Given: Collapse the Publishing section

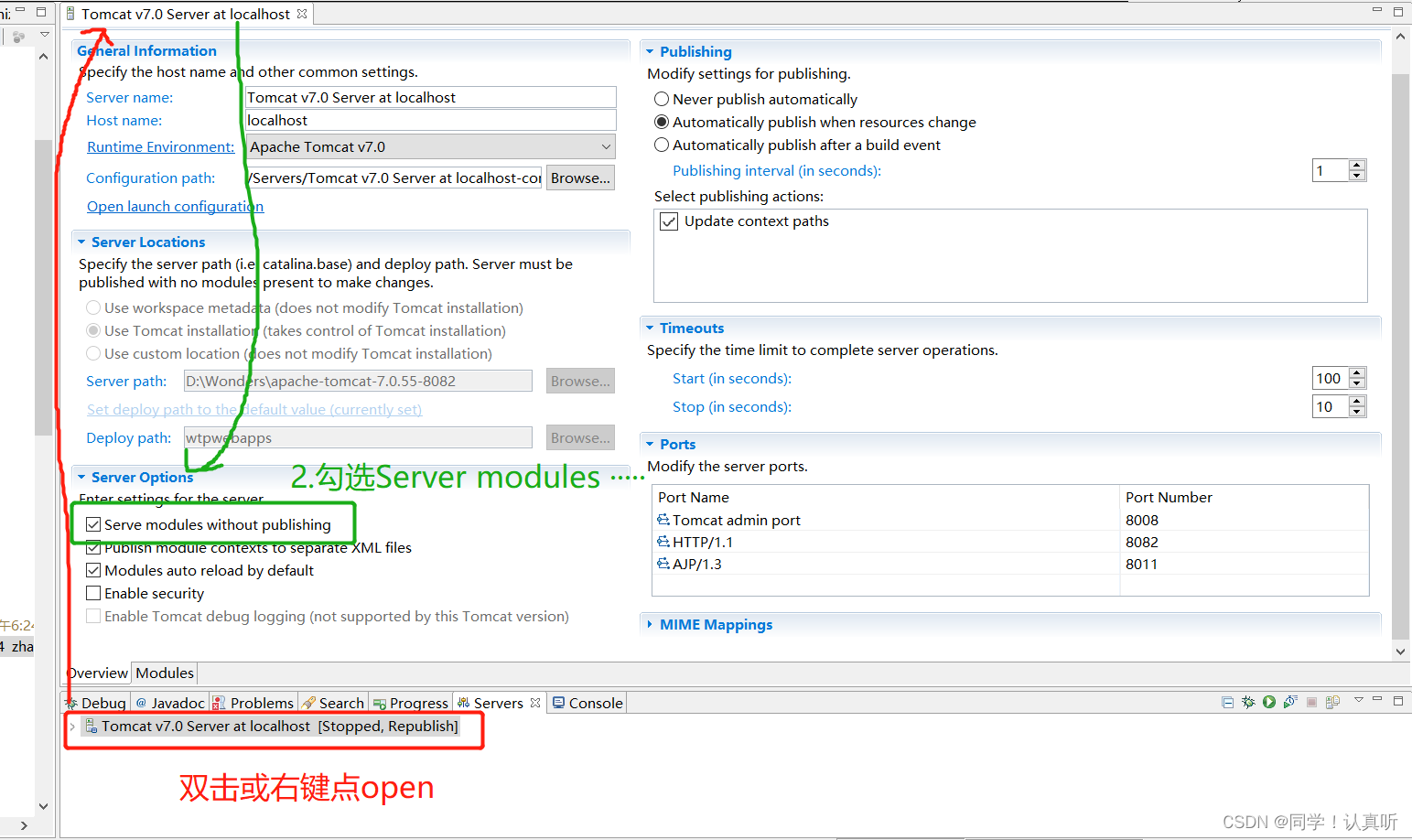Looking at the screenshot, I should (x=650, y=51).
